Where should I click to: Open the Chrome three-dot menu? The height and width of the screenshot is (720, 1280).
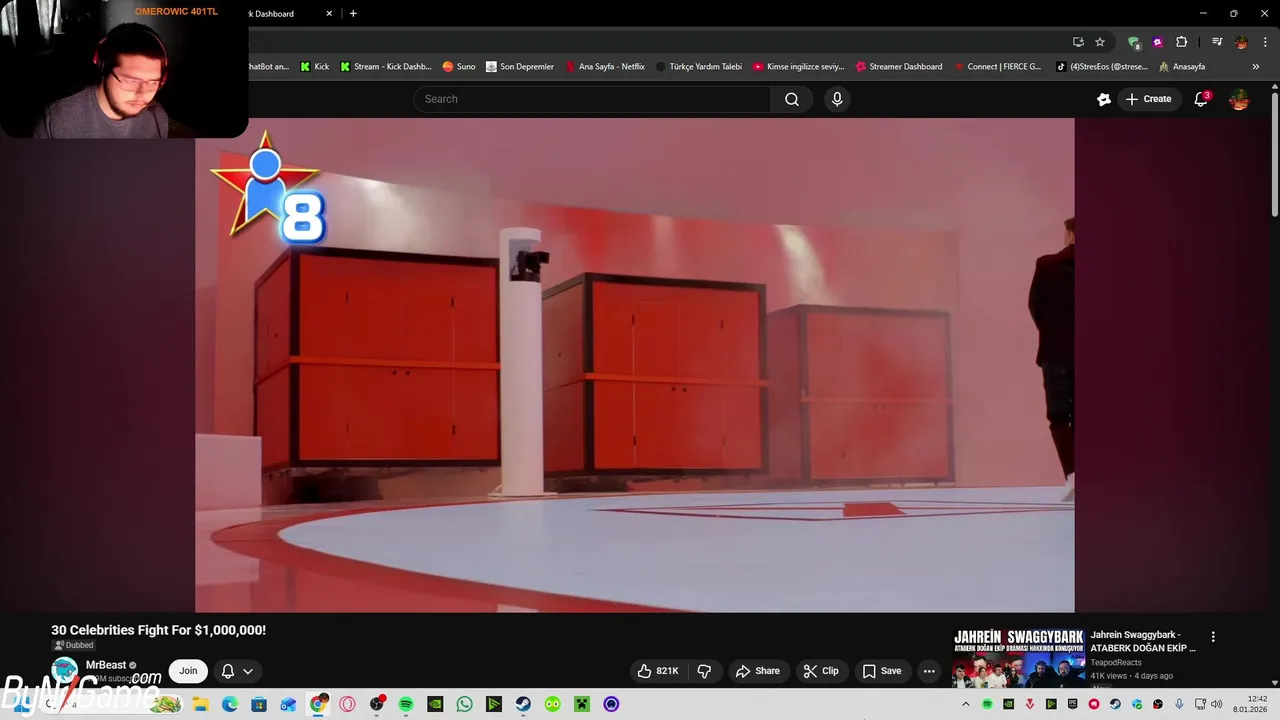1265,42
